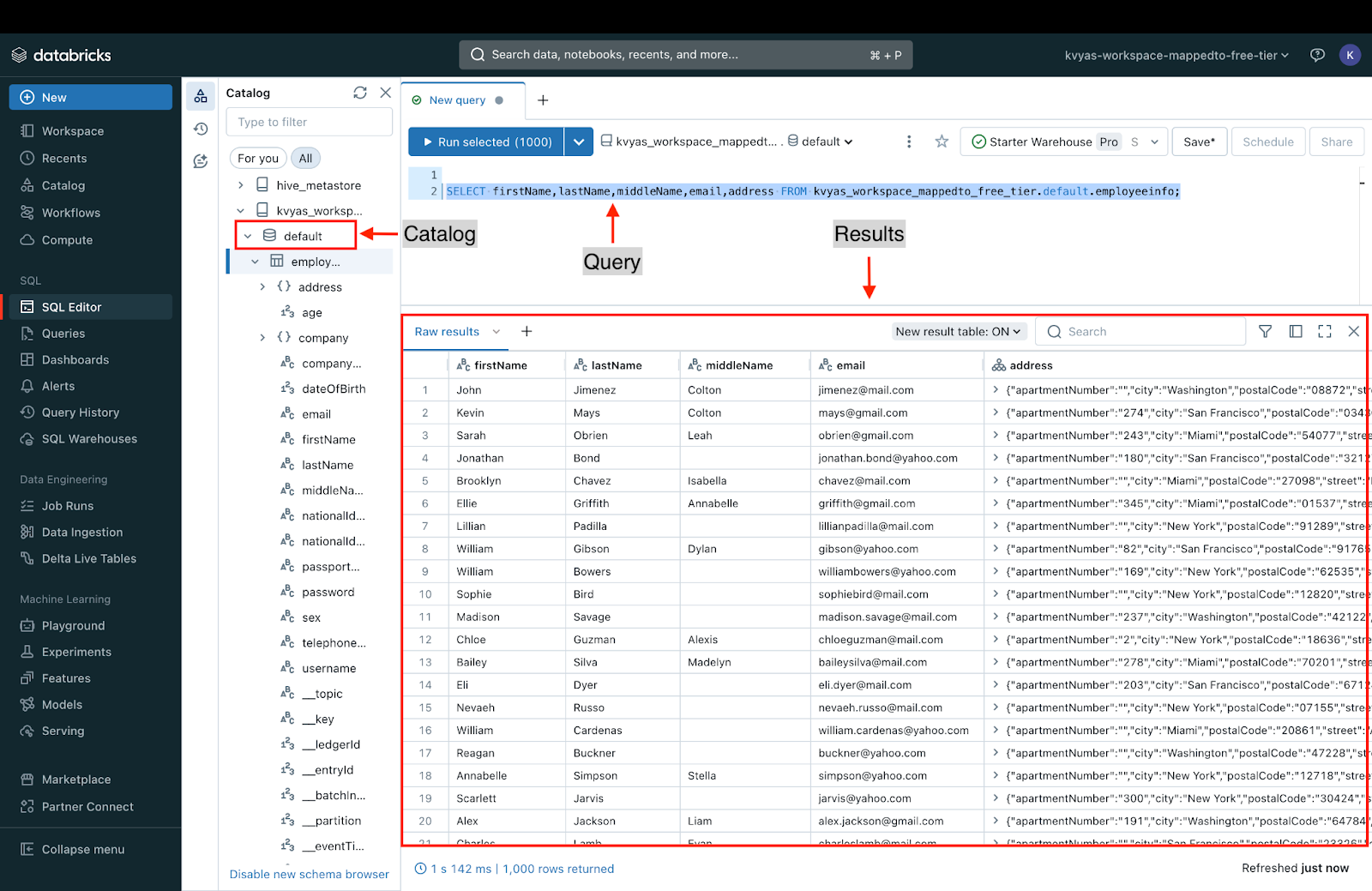Click the favorite star icon for query

pos(942,141)
